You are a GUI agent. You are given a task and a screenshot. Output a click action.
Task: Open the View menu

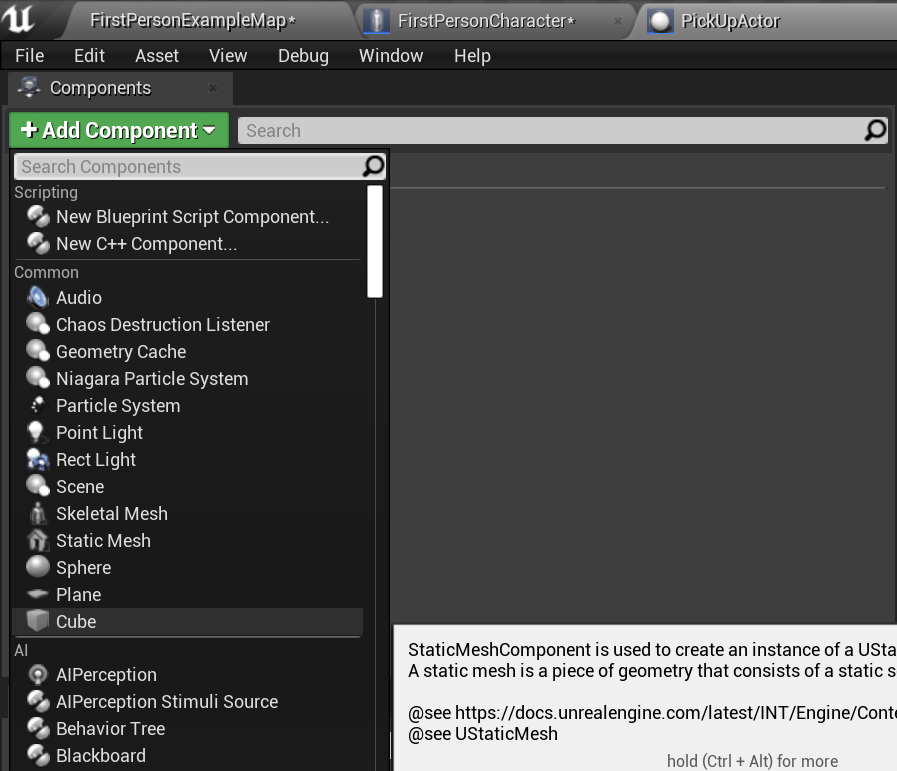pos(228,55)
